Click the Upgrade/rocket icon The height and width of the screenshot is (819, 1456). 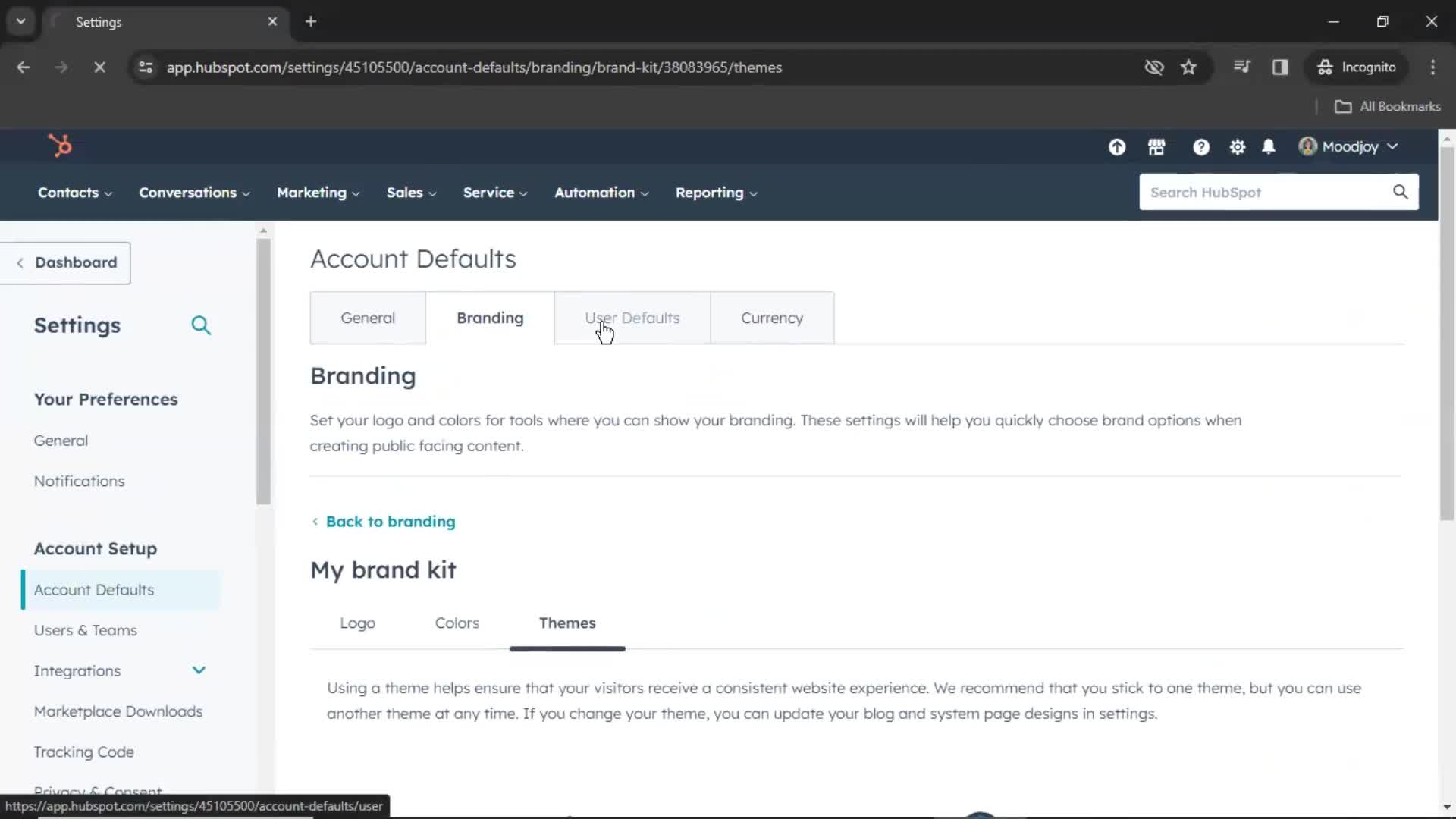1117,146
